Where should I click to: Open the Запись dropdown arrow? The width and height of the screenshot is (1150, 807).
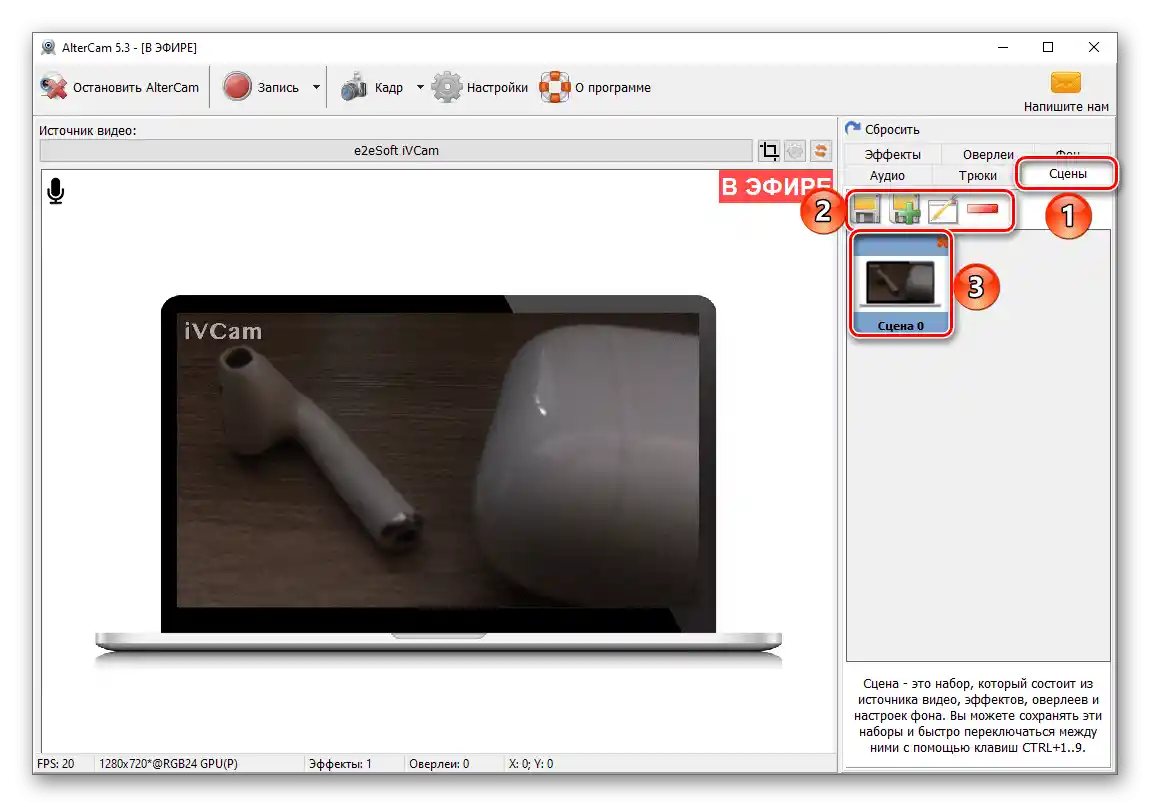[316, 87]
